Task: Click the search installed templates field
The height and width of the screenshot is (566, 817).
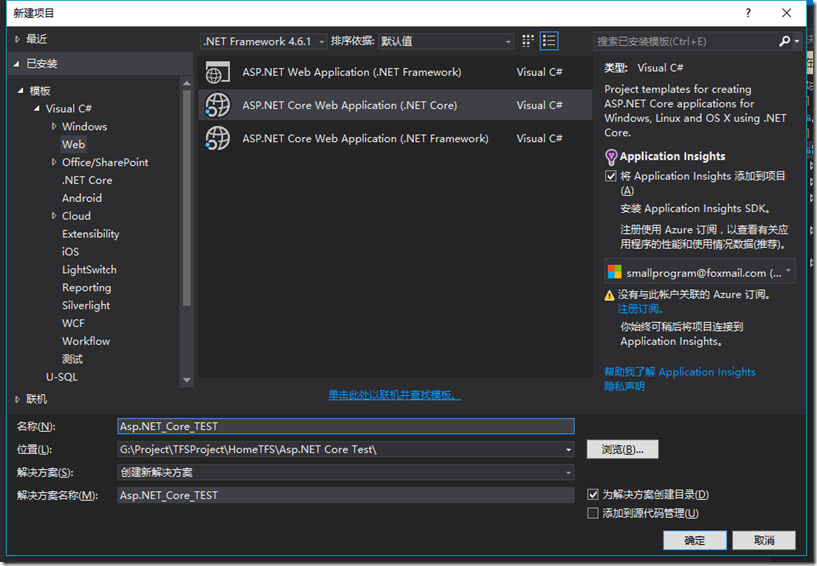Action: point(685,41)
